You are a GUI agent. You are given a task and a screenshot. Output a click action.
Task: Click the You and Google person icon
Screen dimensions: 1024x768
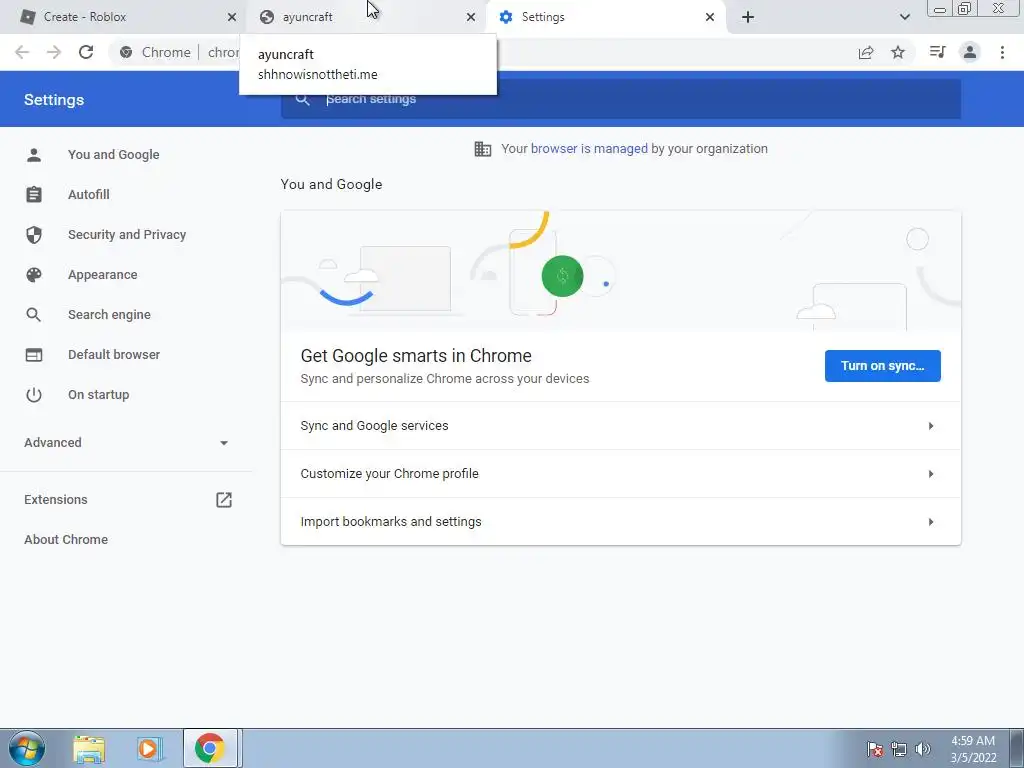point(34,155)
